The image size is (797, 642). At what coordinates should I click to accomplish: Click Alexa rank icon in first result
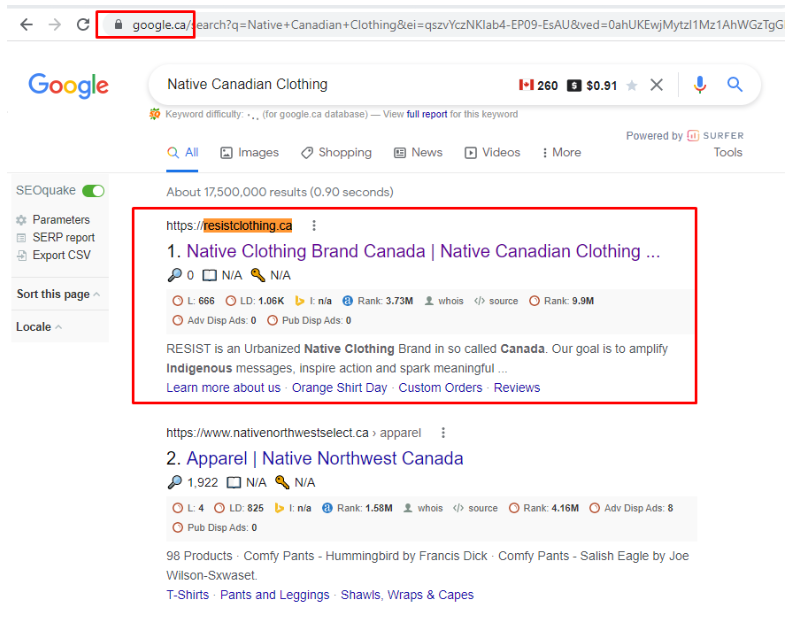click(347, 301)
